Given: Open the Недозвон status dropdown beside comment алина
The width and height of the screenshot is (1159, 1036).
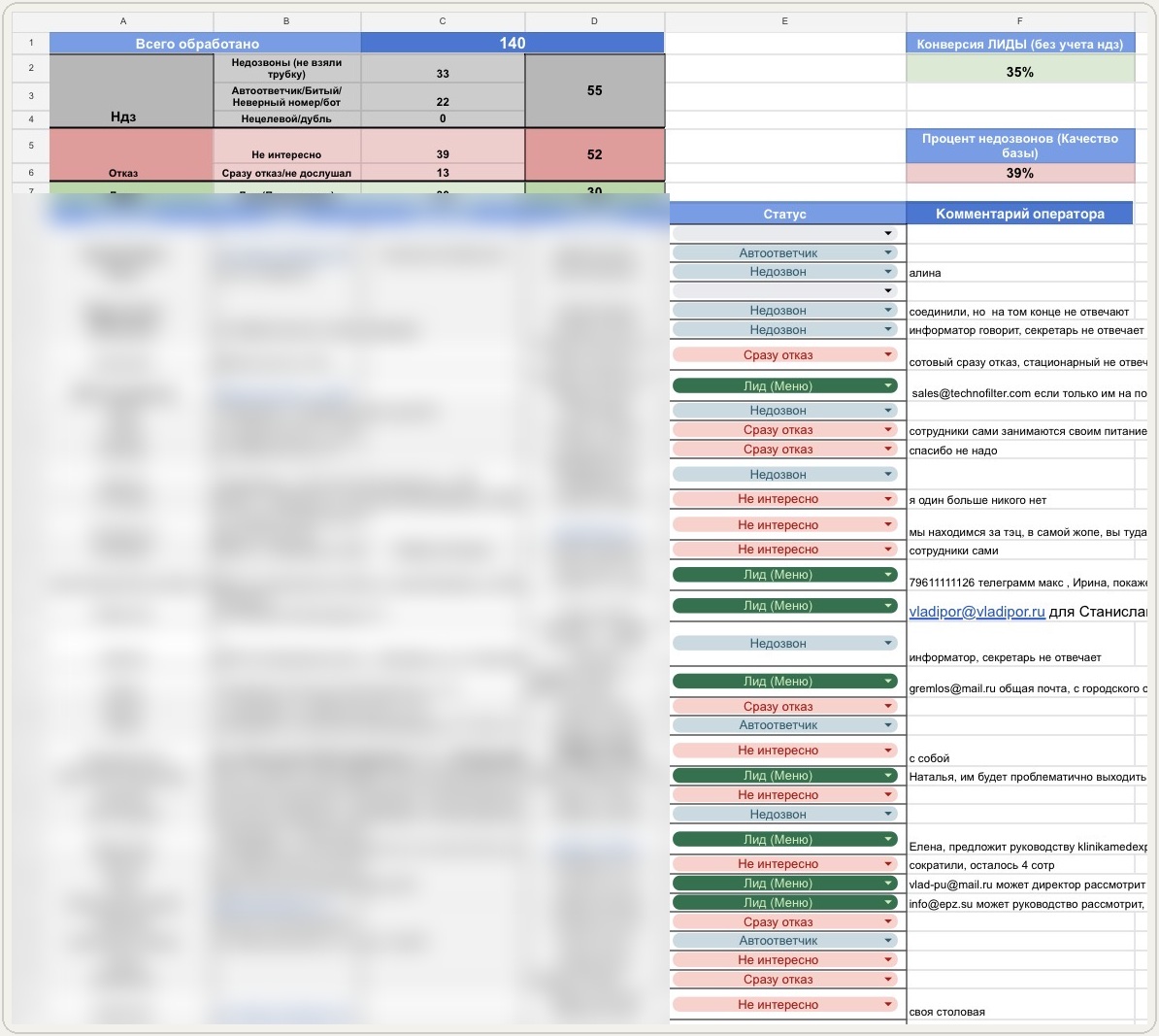Looking at the screenshot, I should (888, 272).
